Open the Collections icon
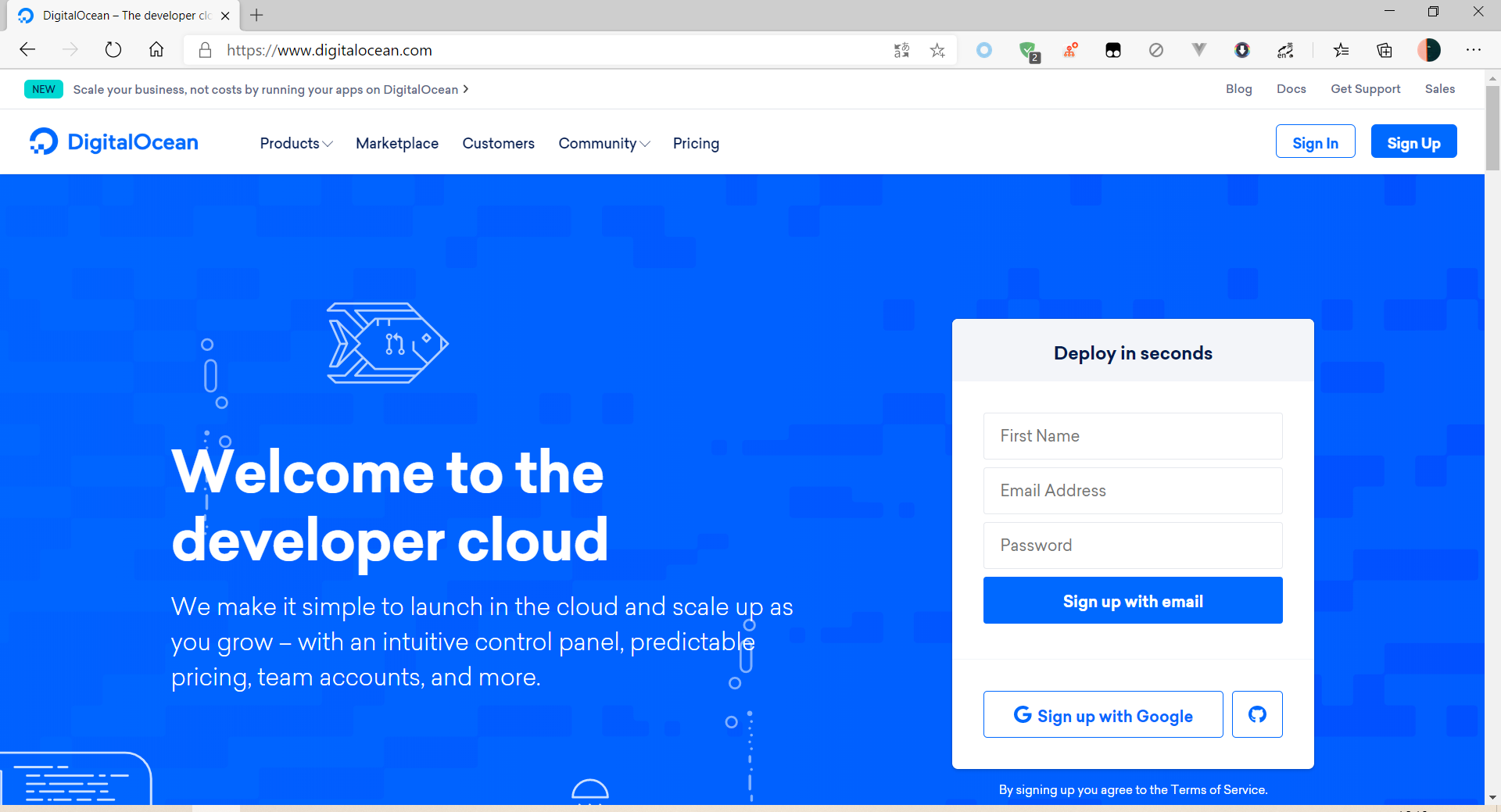 [1385, 50]
